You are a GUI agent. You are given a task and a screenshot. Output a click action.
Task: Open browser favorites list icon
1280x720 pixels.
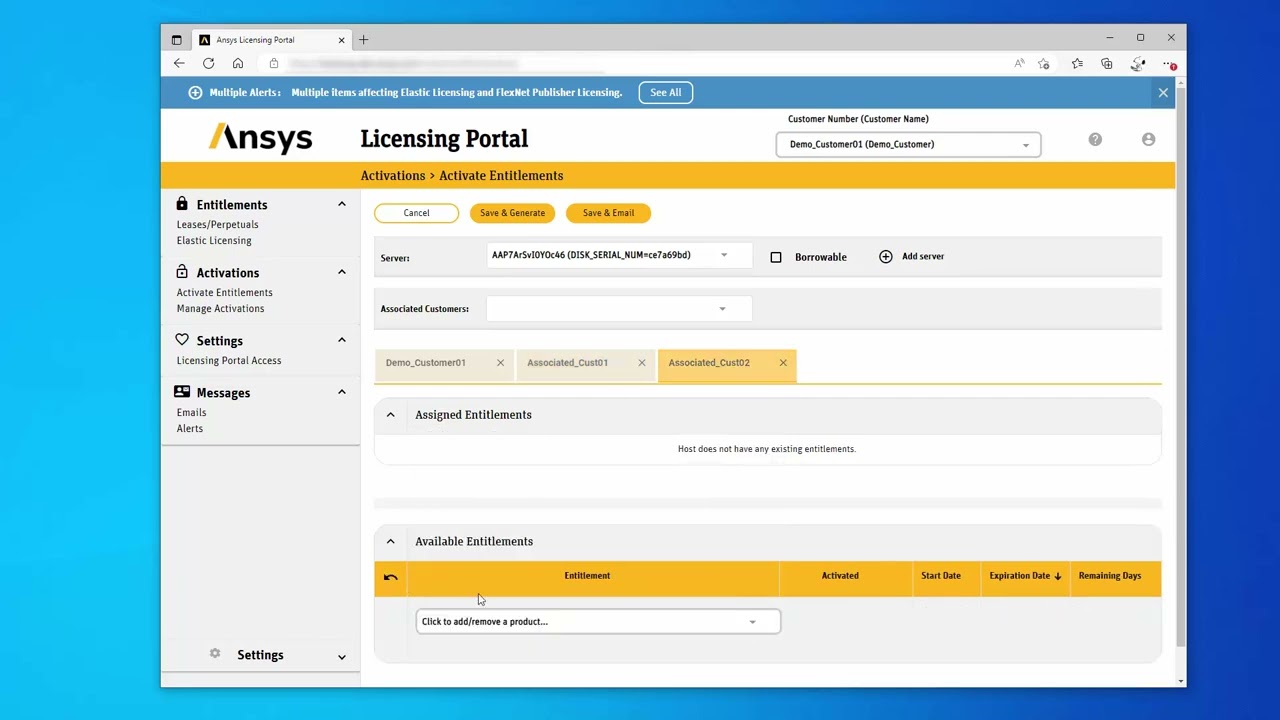point(1077,64)
